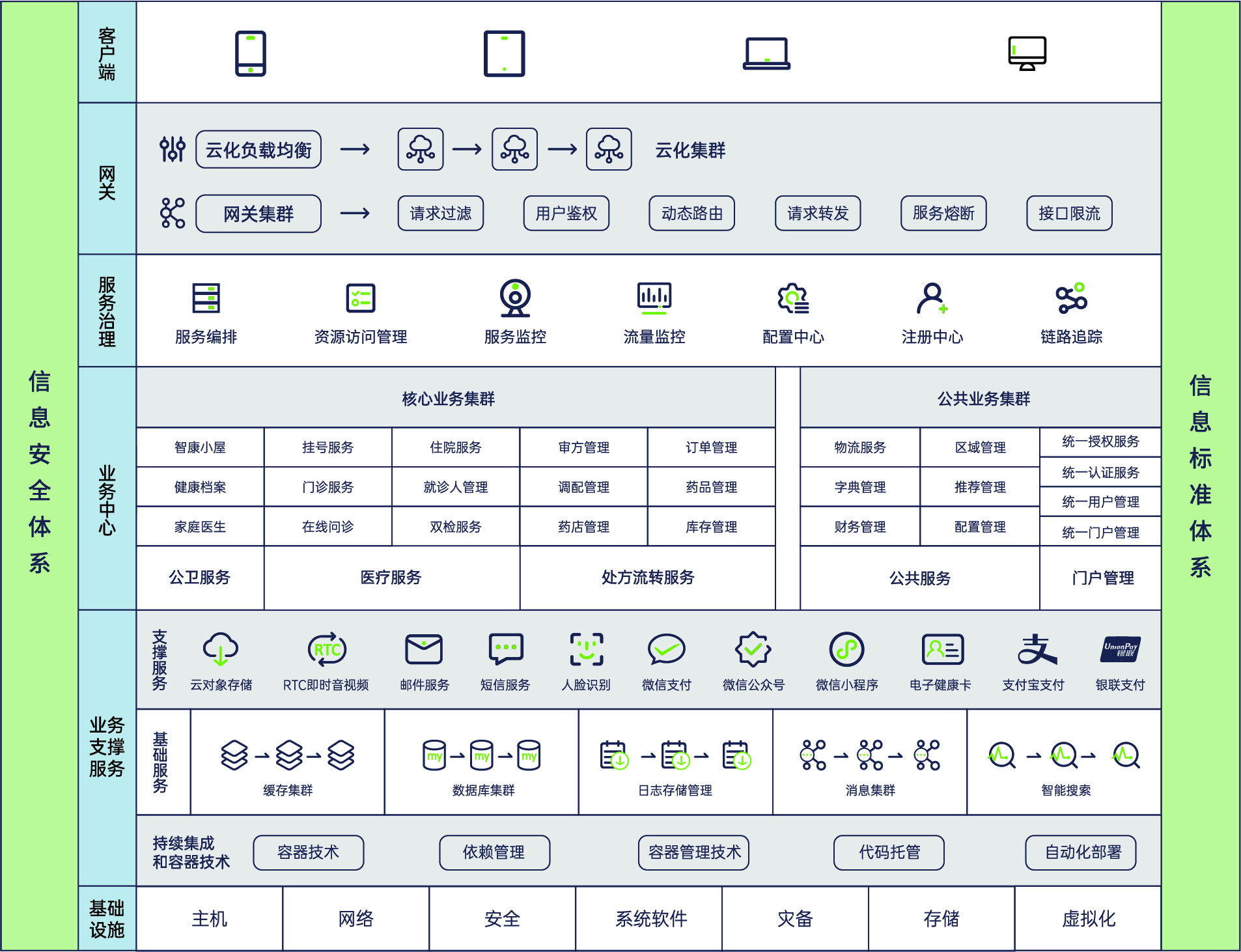Click the traffic monitoring chart icon

tap(654, 298)
